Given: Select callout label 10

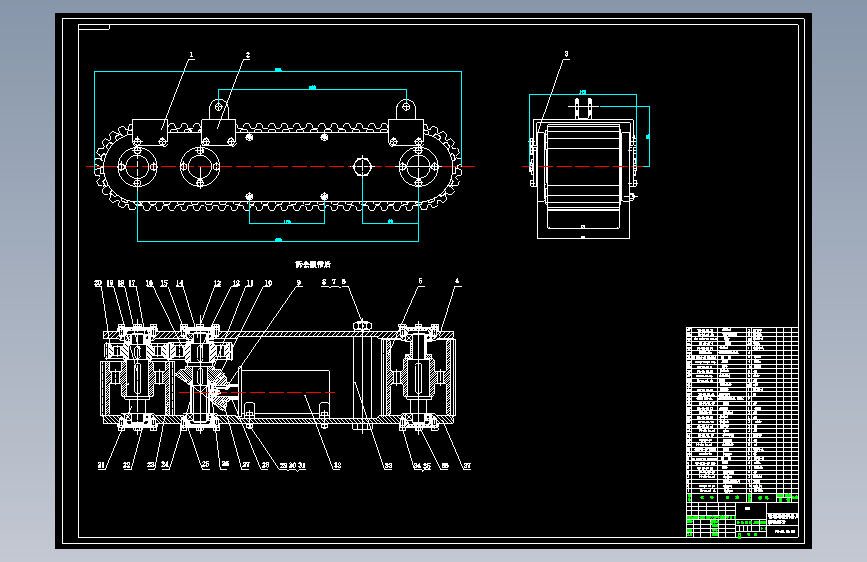Looking at the screenshot, I should tap(268, 284).
